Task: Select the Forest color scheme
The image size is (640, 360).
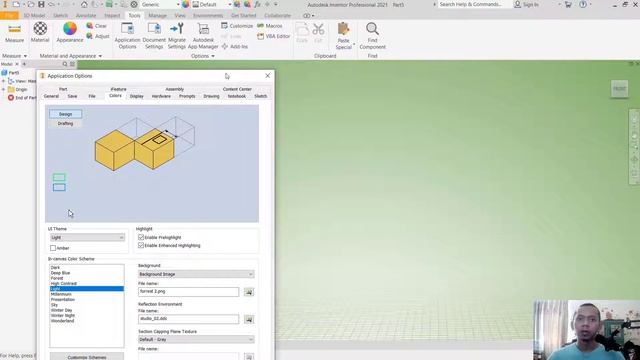Action: [x=87, y=278]
